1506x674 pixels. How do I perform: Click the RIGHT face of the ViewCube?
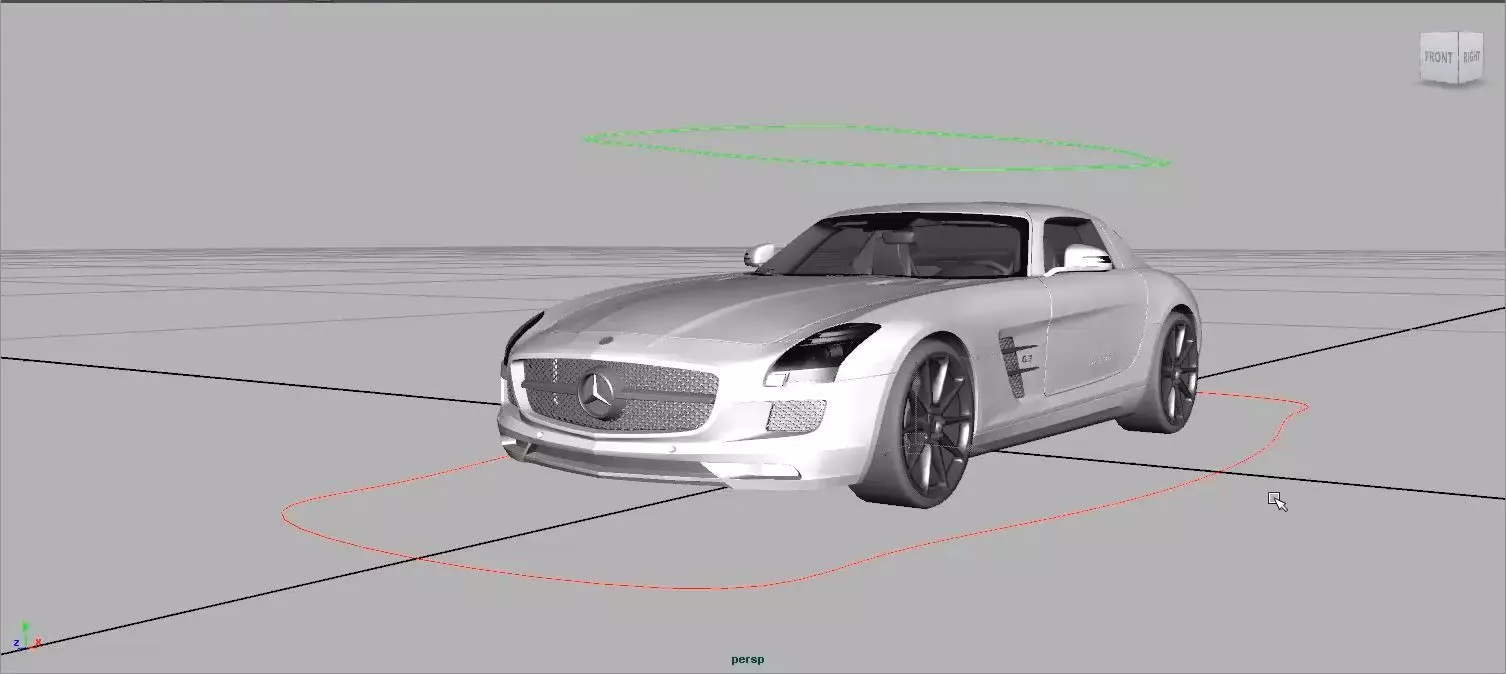coord(1471,58)
